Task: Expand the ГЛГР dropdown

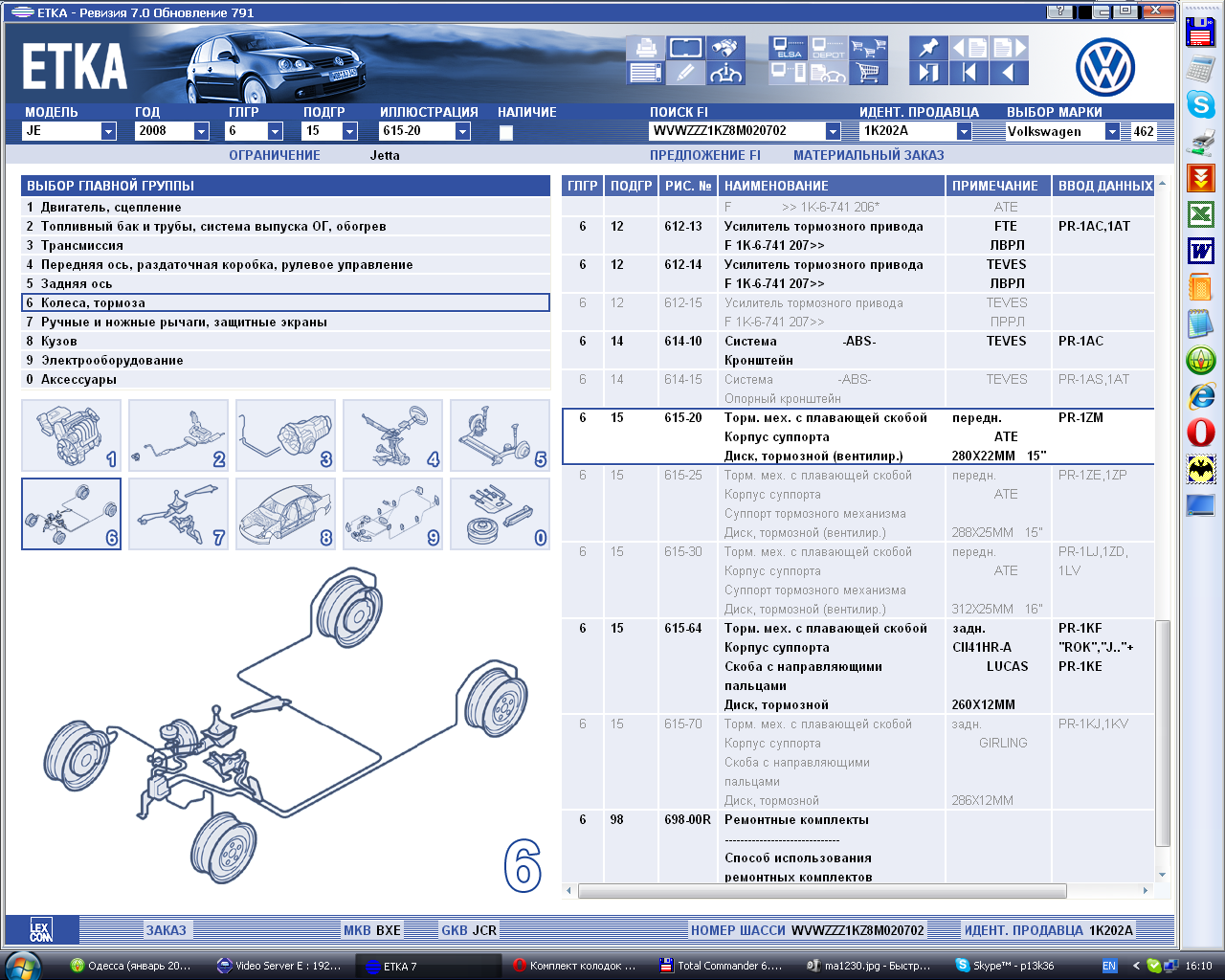Action: 276,131
